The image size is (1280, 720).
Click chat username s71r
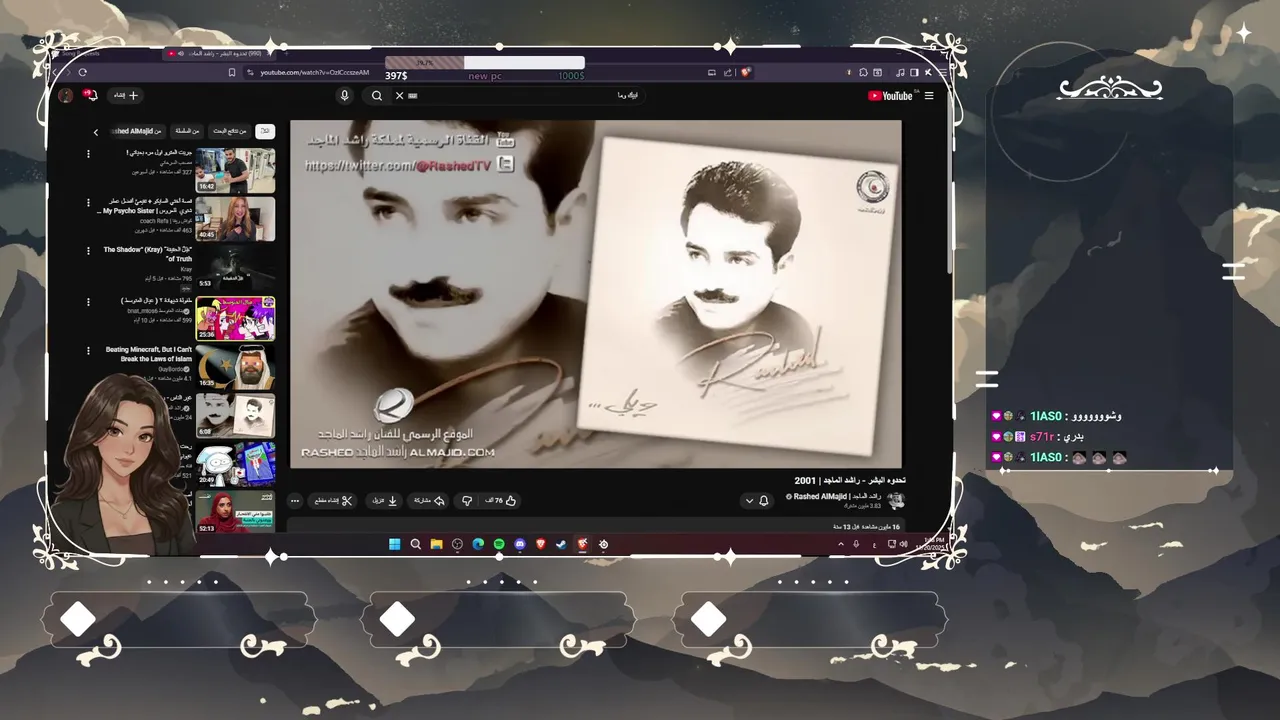coord(1042,437)
